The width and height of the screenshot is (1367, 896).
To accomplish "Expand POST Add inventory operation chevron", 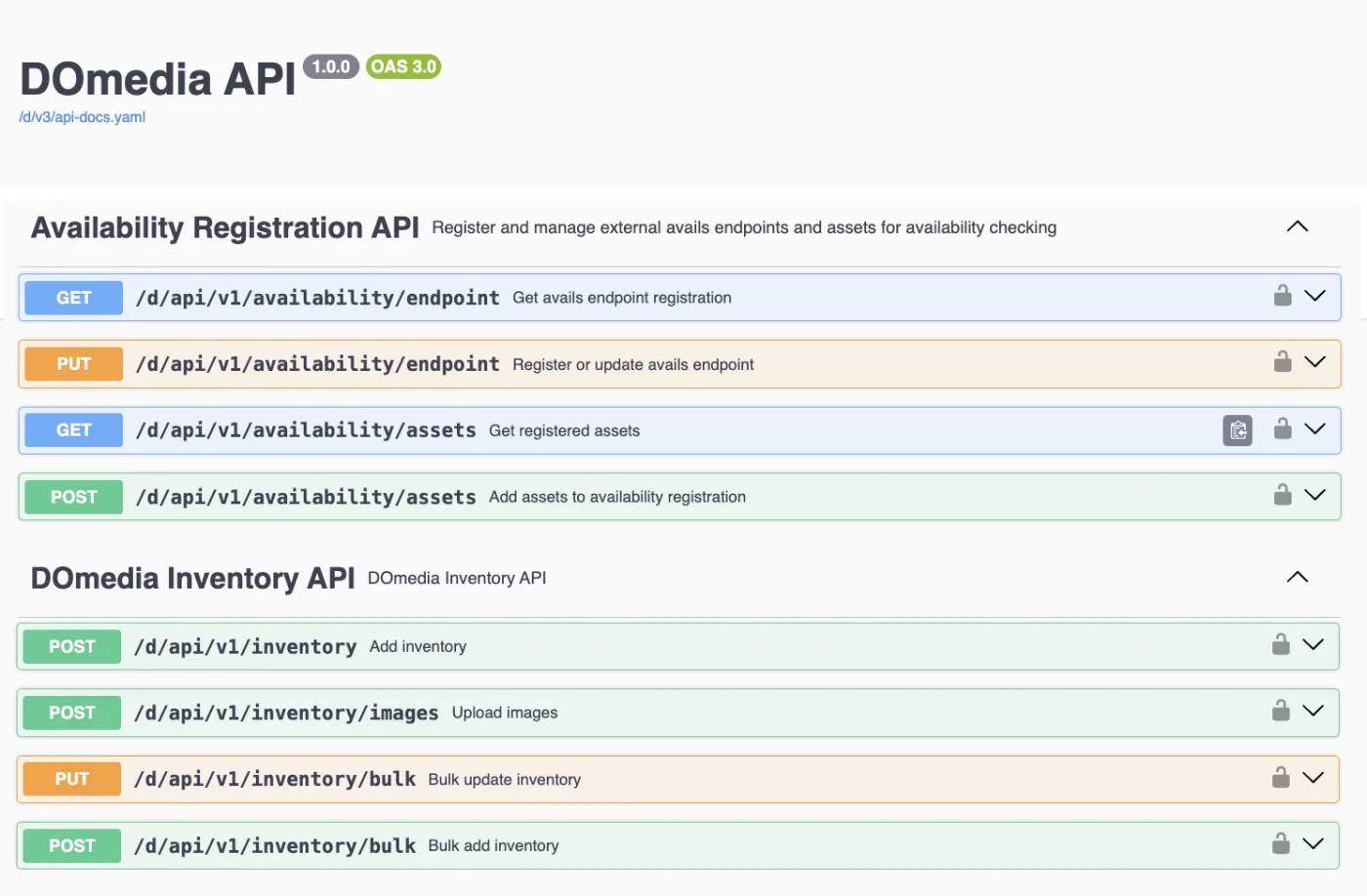I will 1313,644.
